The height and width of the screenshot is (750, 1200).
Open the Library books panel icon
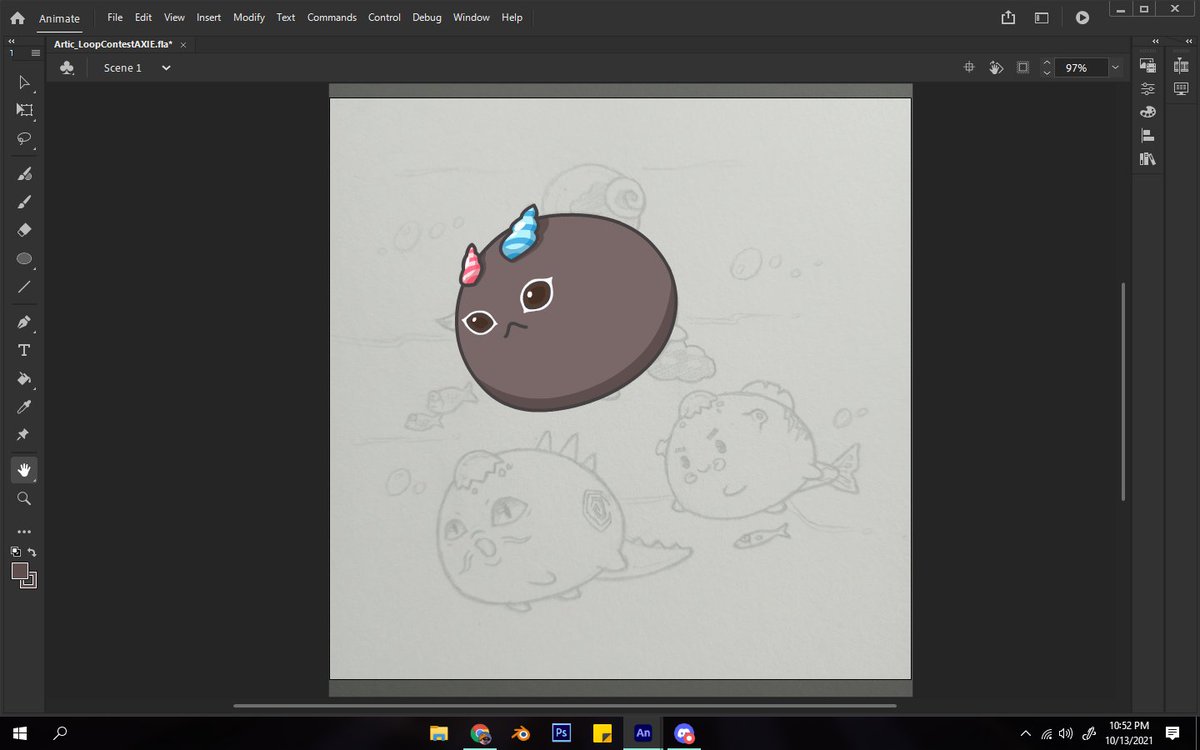tap(1148, 159)
